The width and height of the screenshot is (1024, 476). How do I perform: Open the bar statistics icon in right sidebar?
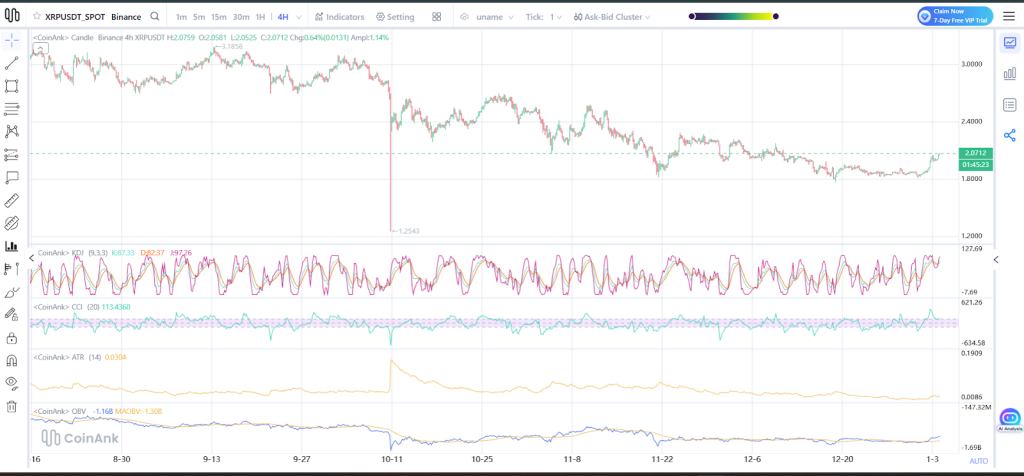coord(1010,73)
